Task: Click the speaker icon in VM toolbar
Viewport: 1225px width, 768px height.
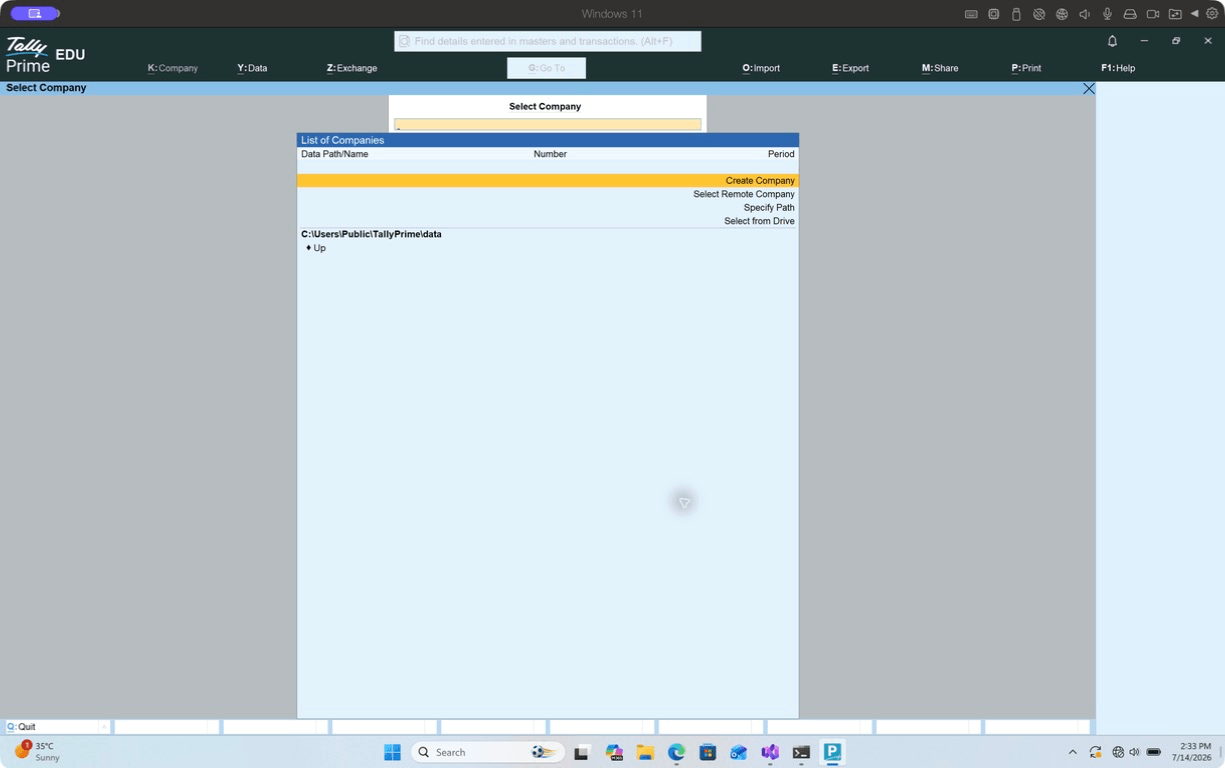Action: click(1084, 14)
